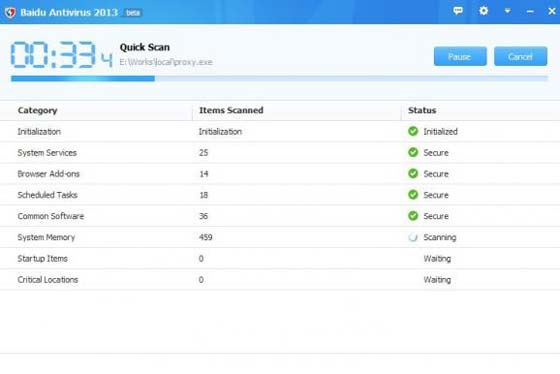The image size is (560, 374).
Task: Select the Scheduled Tasks row label
Action: [x=48, y=195]
